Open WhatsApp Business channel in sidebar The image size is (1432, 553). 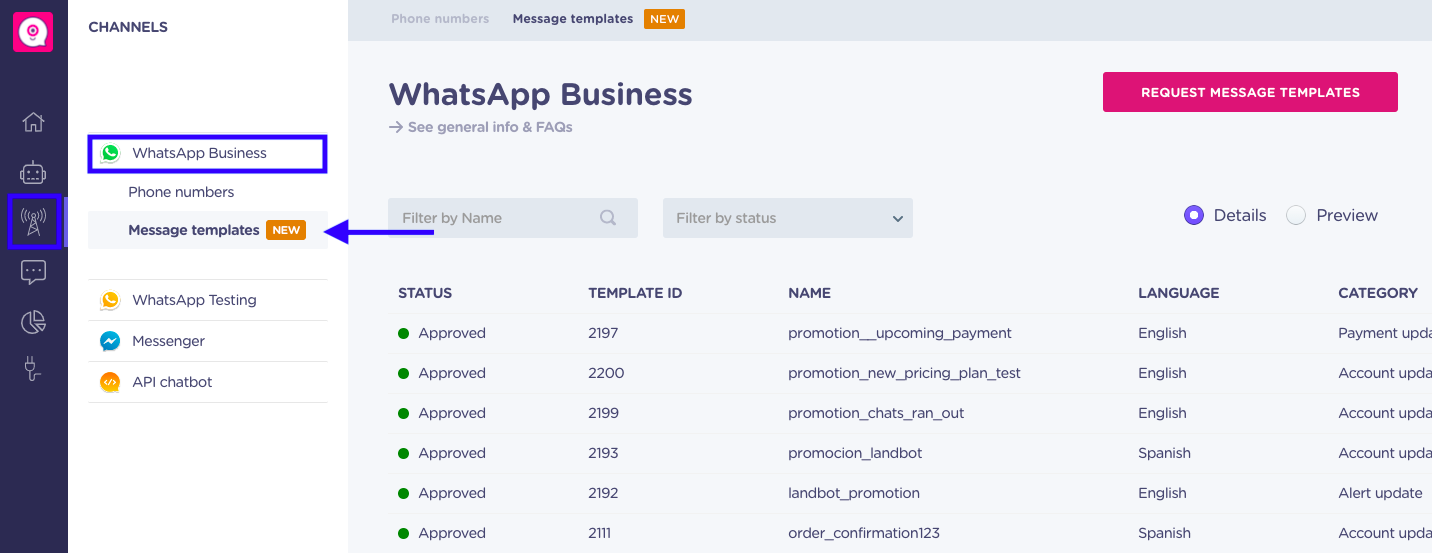click(x=208, y=153)
